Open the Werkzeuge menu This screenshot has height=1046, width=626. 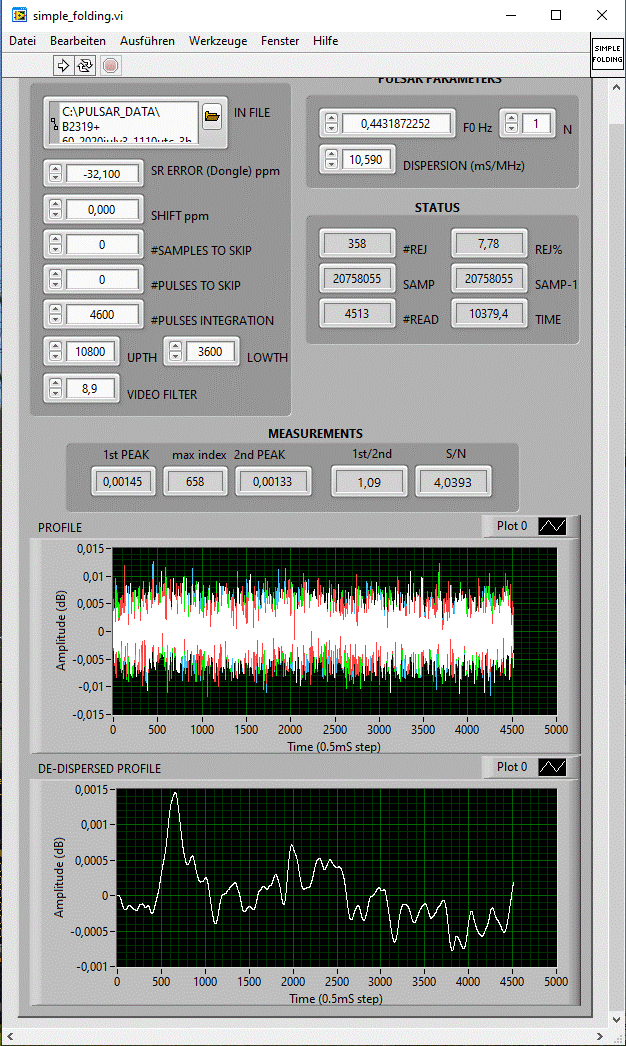[218, 41]
